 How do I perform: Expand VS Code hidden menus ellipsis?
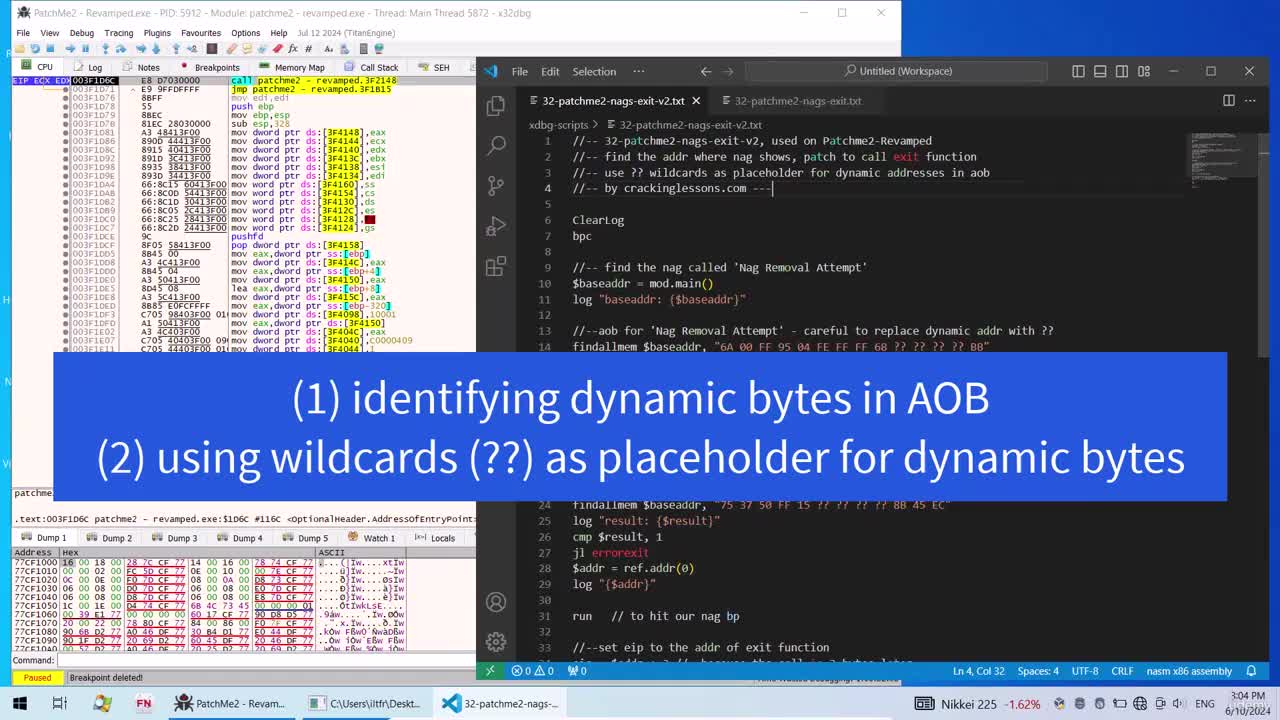(x=638, y=71)
